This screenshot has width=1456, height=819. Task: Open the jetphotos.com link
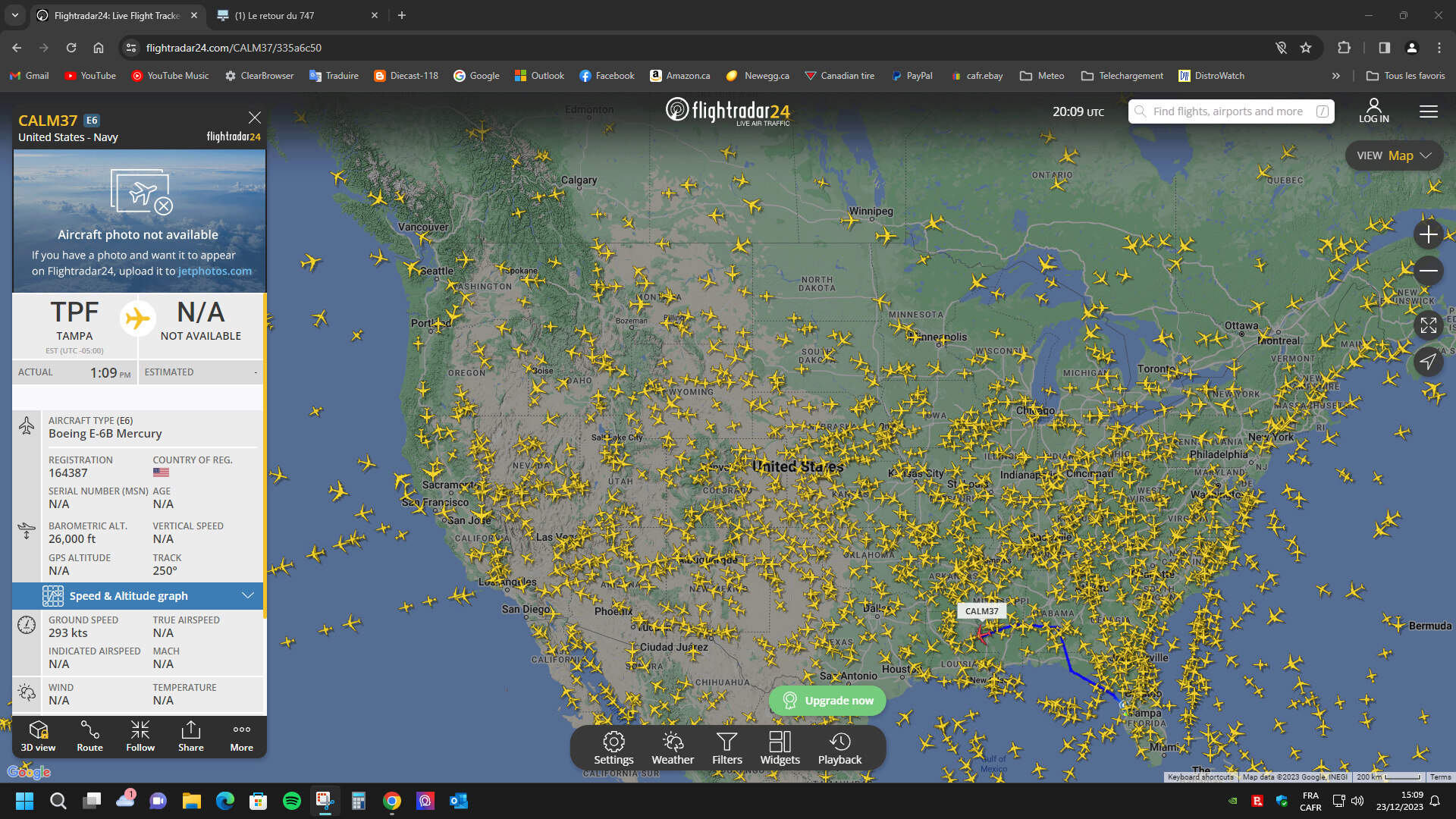click(x=215, y=271)
